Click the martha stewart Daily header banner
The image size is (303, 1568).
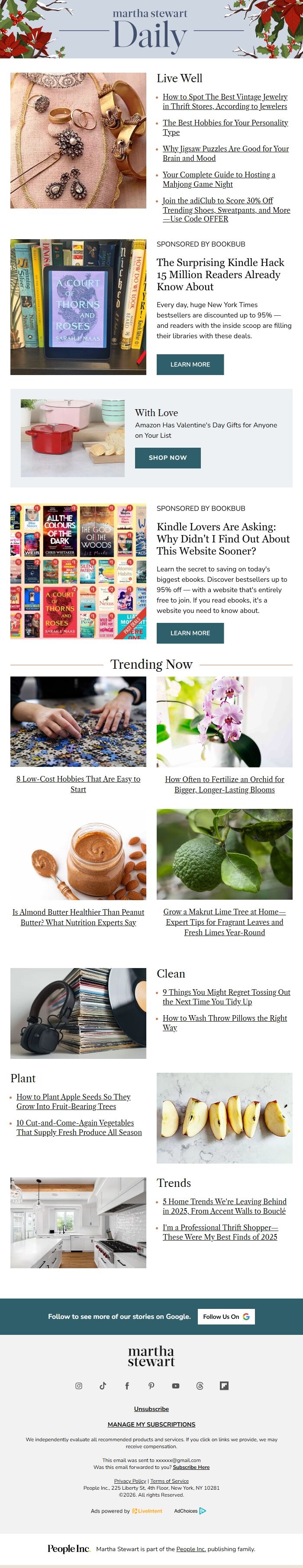click(151, 29)
